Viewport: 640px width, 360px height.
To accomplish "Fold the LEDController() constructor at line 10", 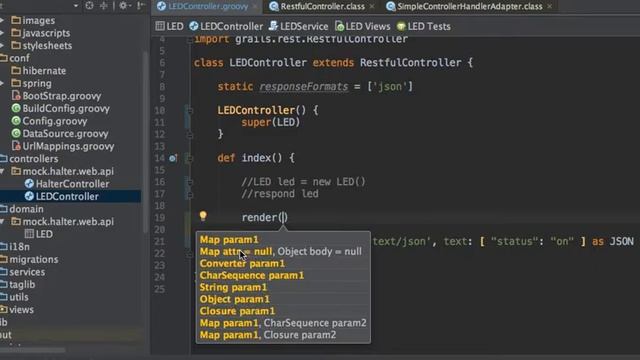I will pos(189,110).
